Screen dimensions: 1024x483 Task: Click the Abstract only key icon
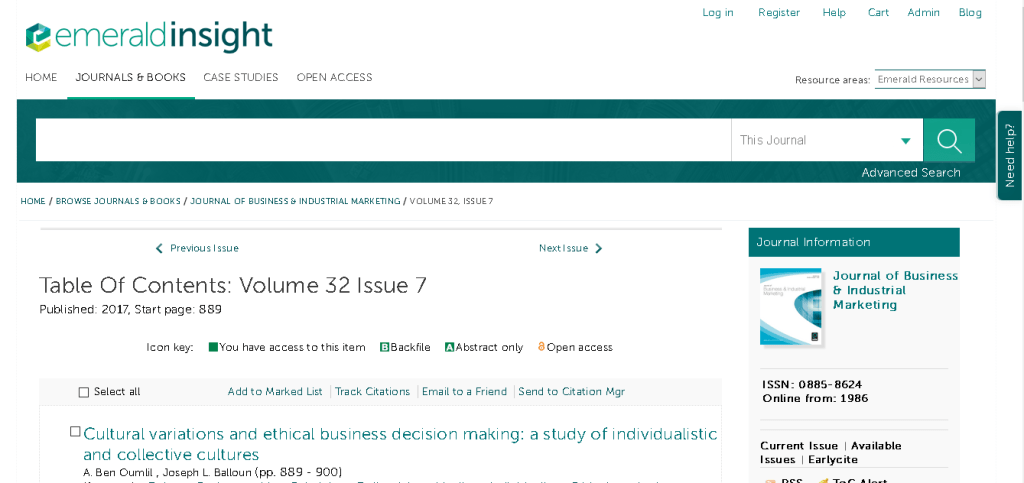[449, 348]
